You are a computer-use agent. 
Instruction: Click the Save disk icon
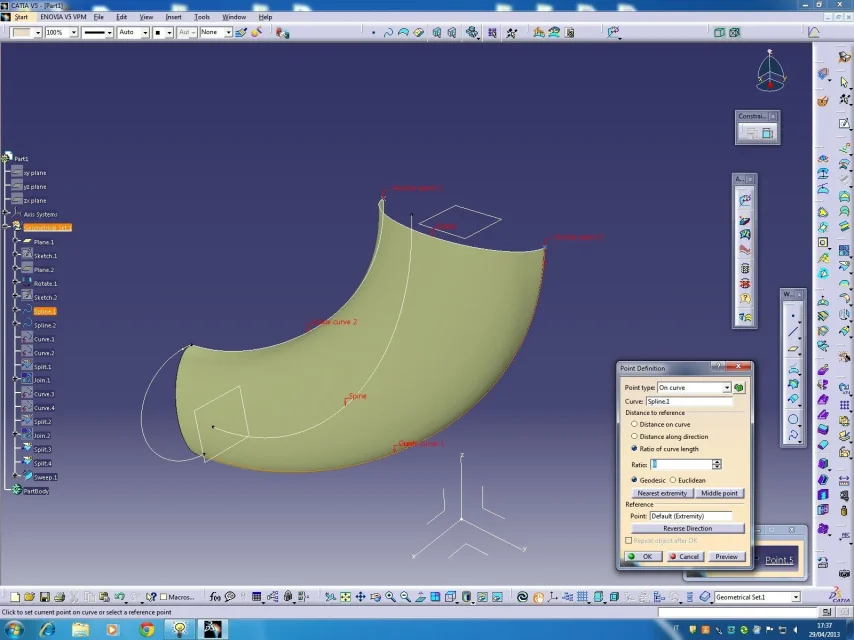[x=45, y=597]
